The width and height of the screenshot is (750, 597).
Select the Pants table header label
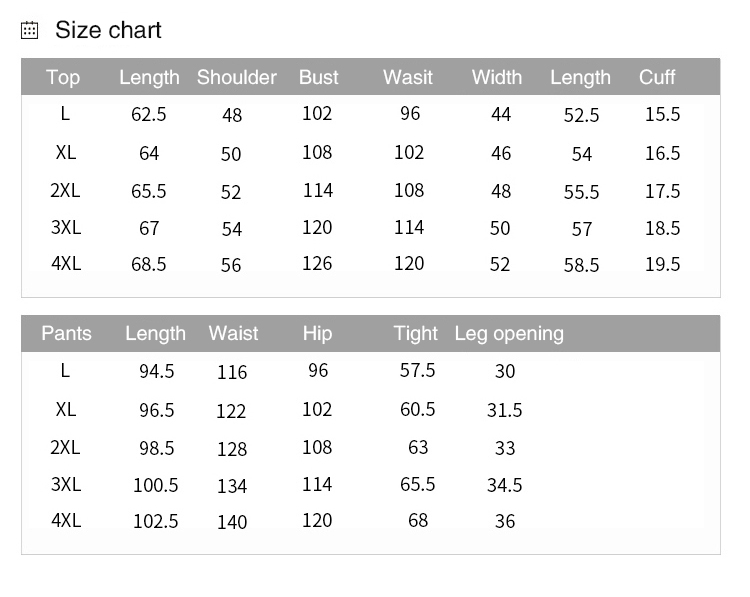66,334
